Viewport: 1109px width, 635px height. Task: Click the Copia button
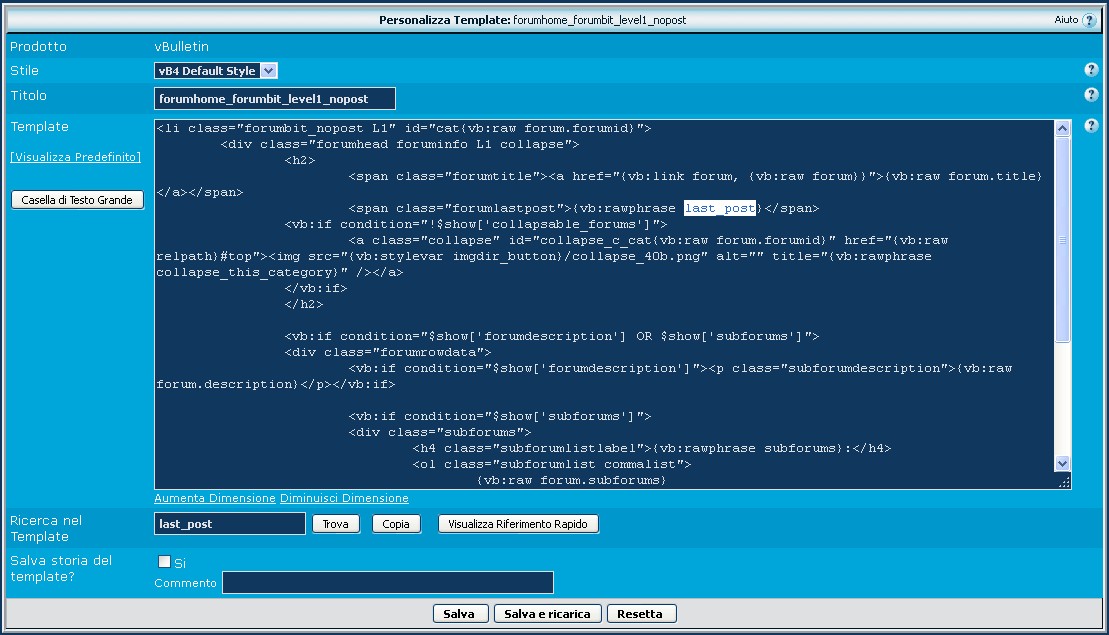396,524
